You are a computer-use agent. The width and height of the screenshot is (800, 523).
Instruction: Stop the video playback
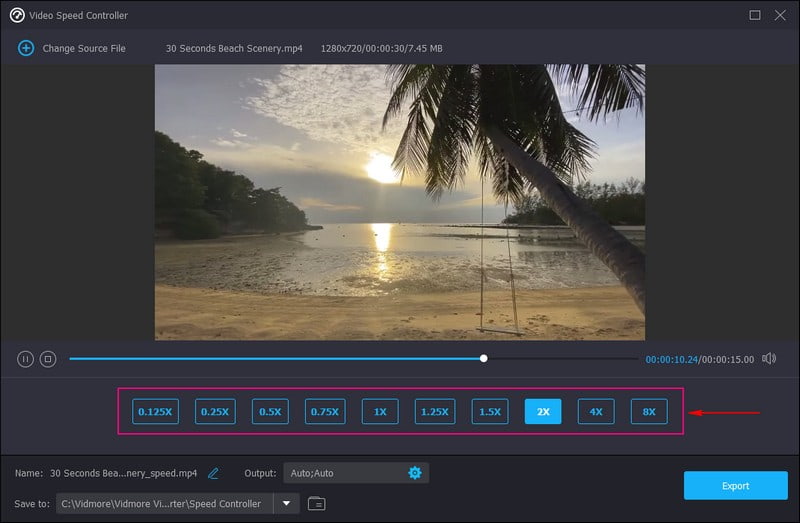(47, 359)
